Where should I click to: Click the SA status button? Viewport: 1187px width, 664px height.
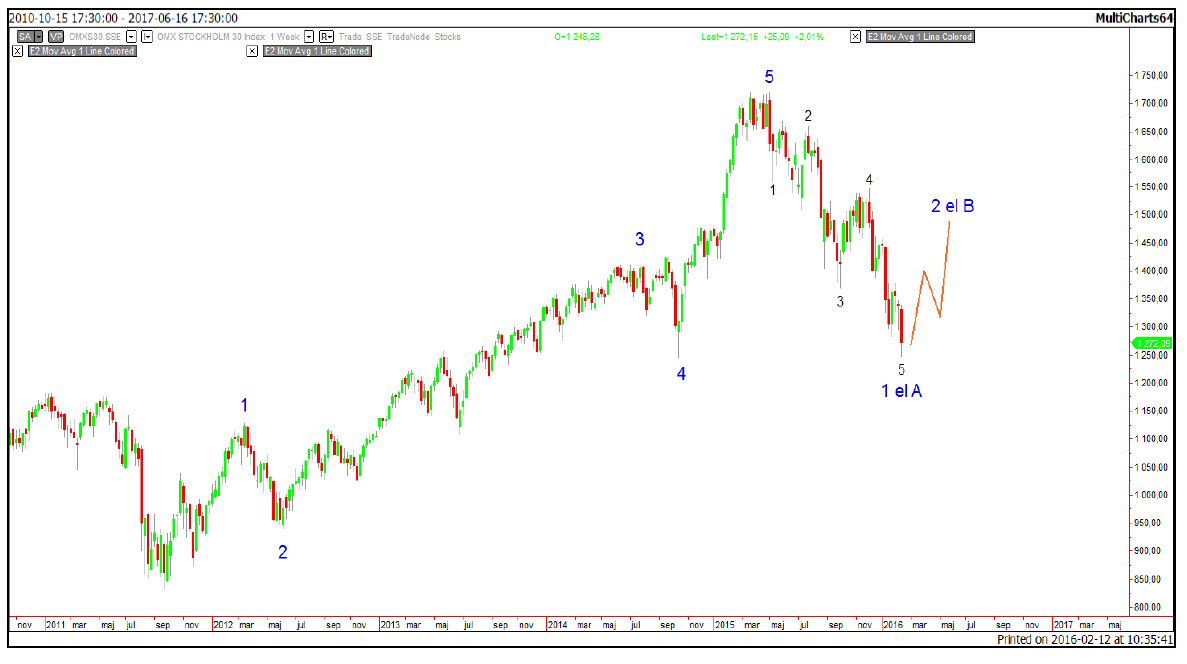[x=26, y=36]
